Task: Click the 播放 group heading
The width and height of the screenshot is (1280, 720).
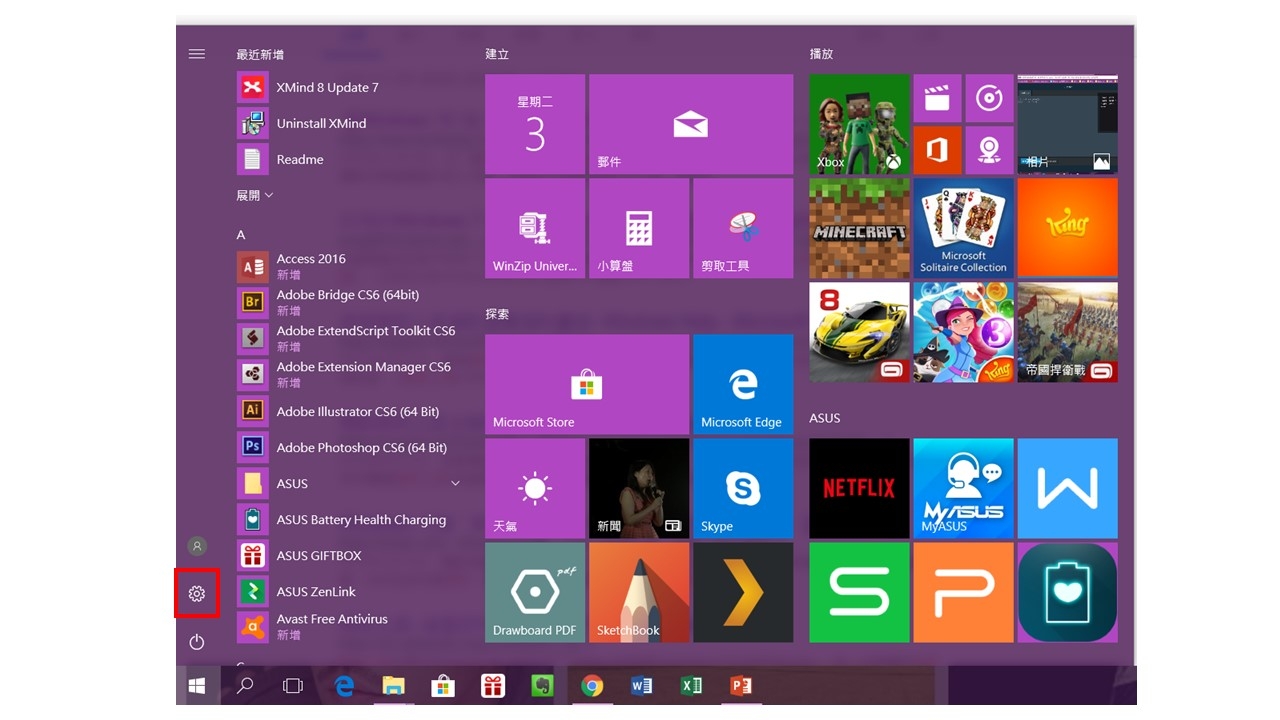Action: (x=821, y=54)
